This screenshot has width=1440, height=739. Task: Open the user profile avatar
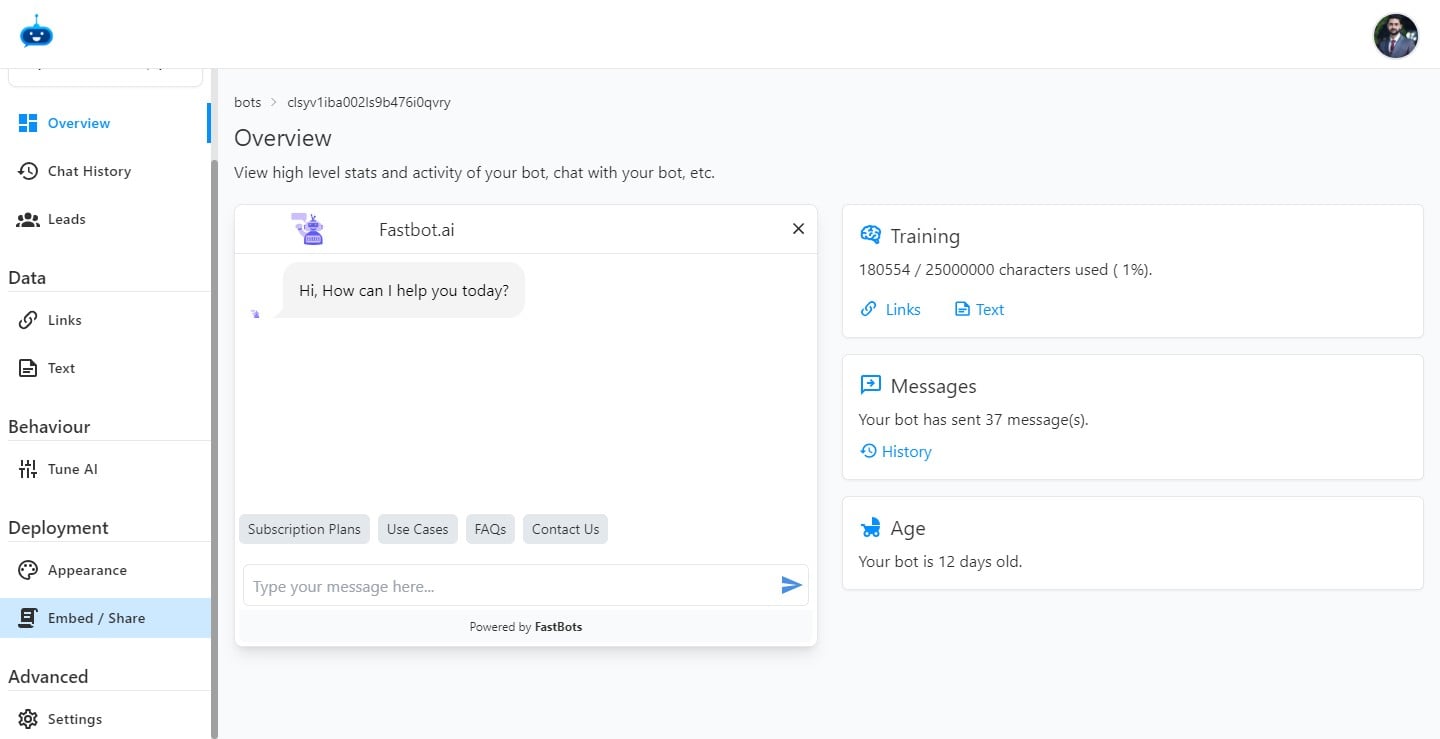(1395, 36)
